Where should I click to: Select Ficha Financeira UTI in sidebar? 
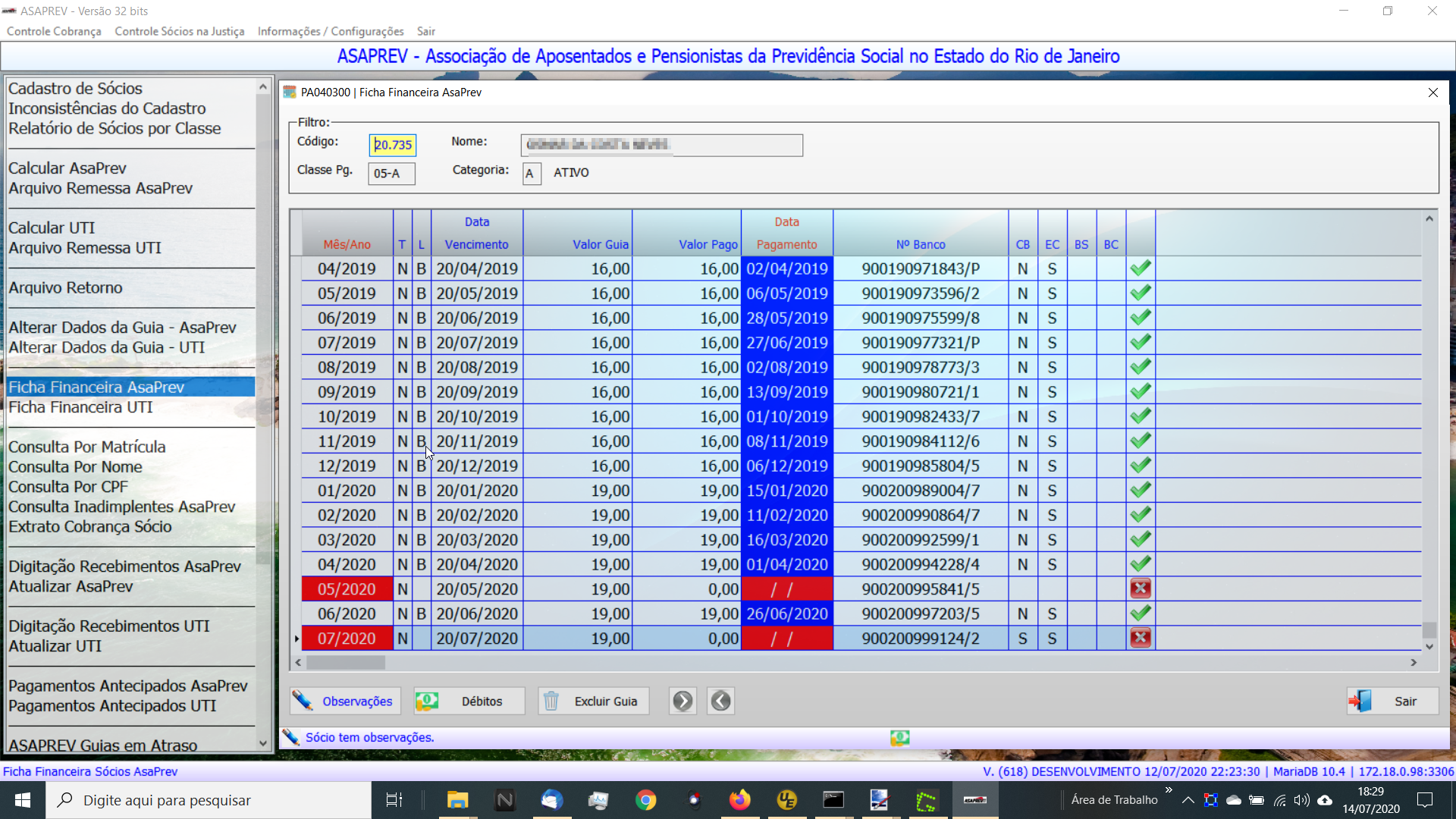(80, 407)
